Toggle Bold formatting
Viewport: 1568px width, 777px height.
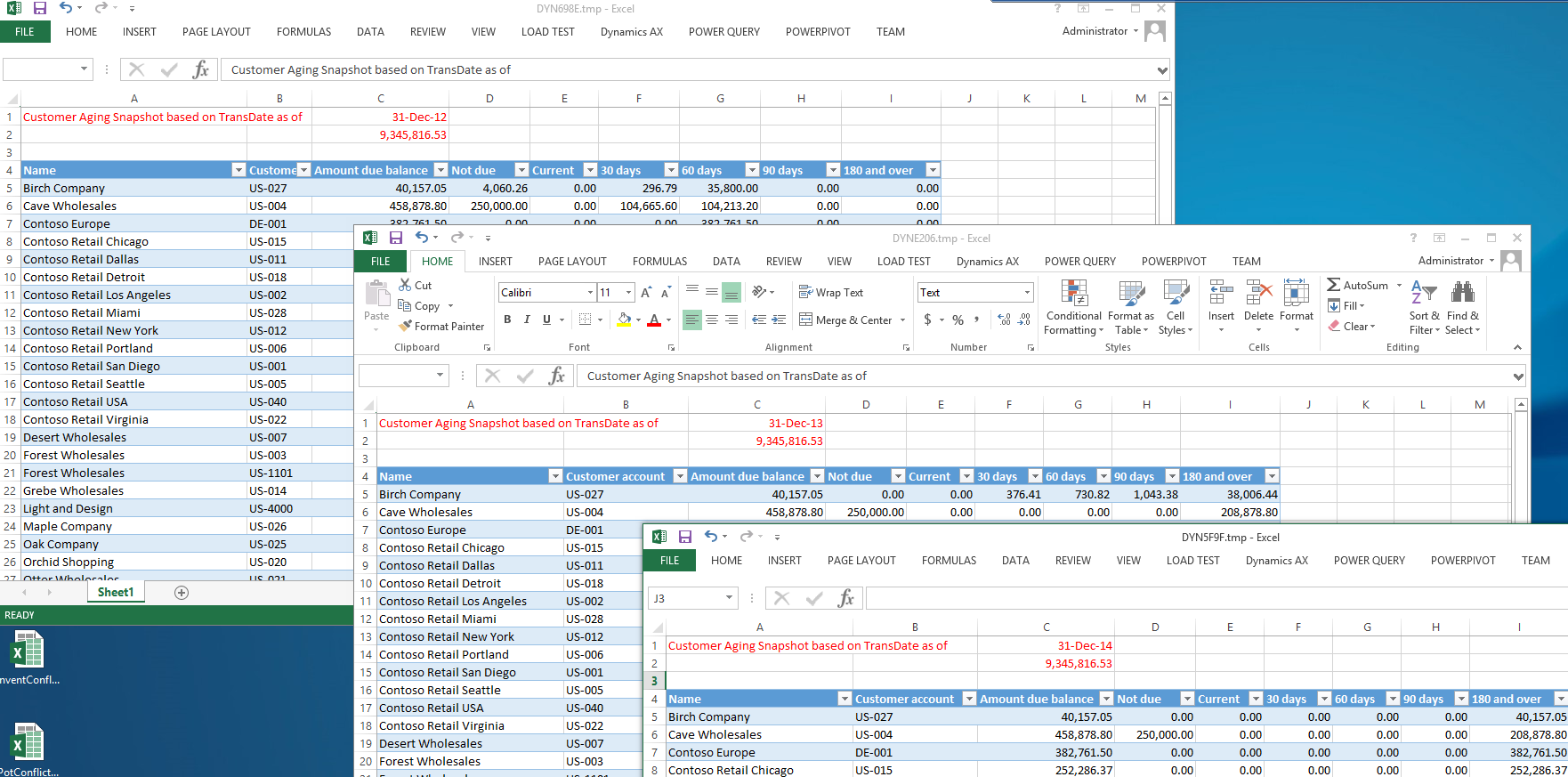[x=507, y=320]
